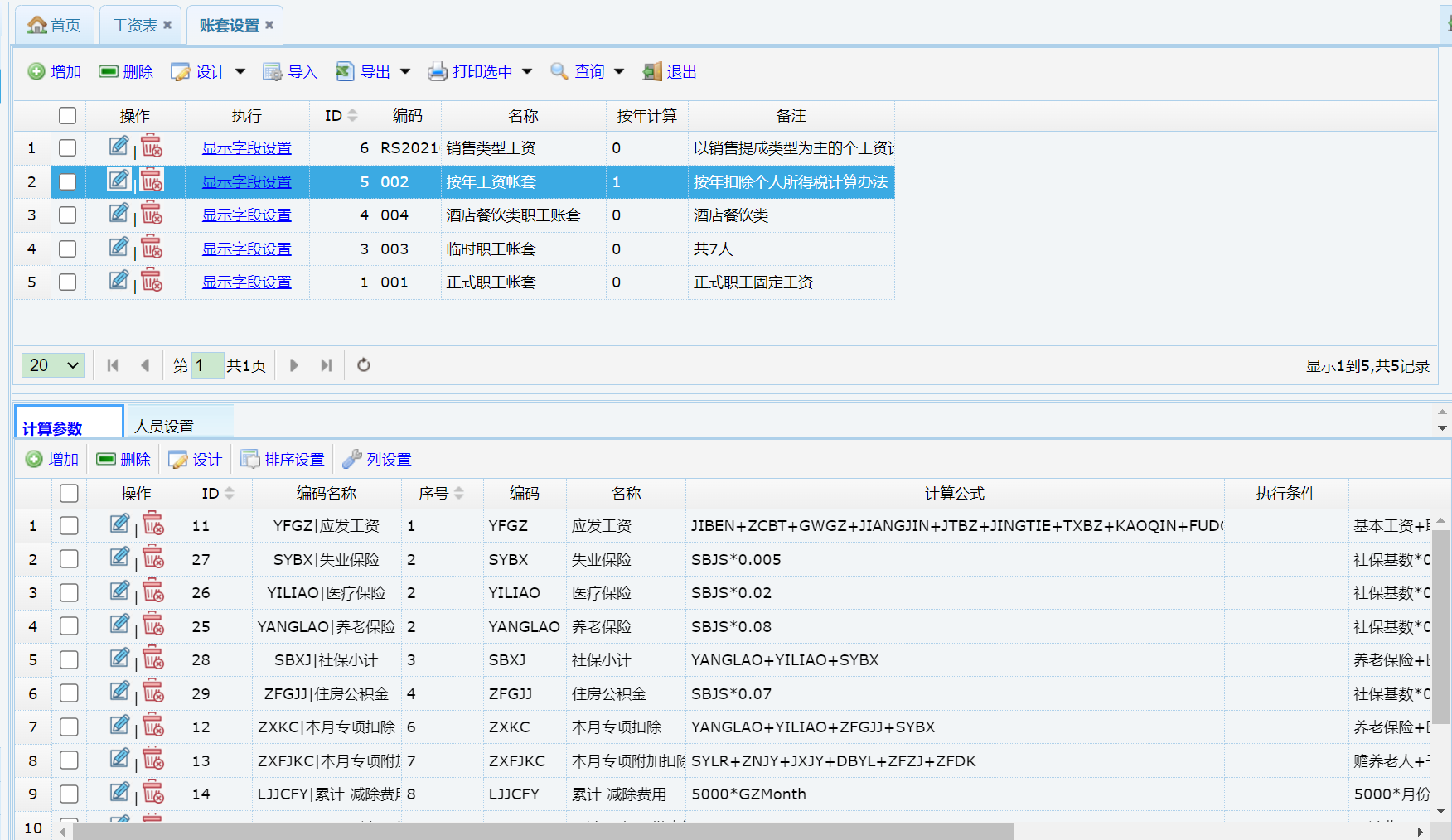Toggle select-all checkbox in upper table header

pyautogui.click(x=68, y=116)
